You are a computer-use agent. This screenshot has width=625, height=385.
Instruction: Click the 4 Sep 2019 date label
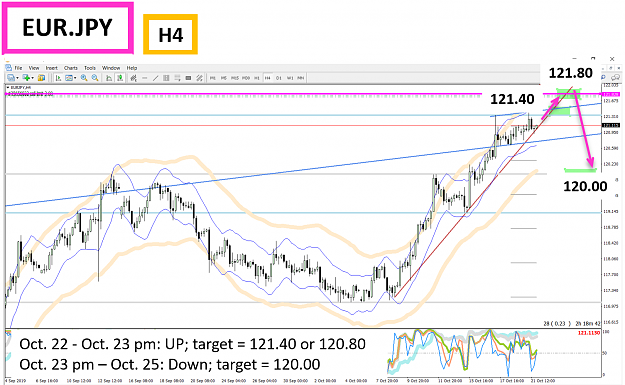(15, 381)
